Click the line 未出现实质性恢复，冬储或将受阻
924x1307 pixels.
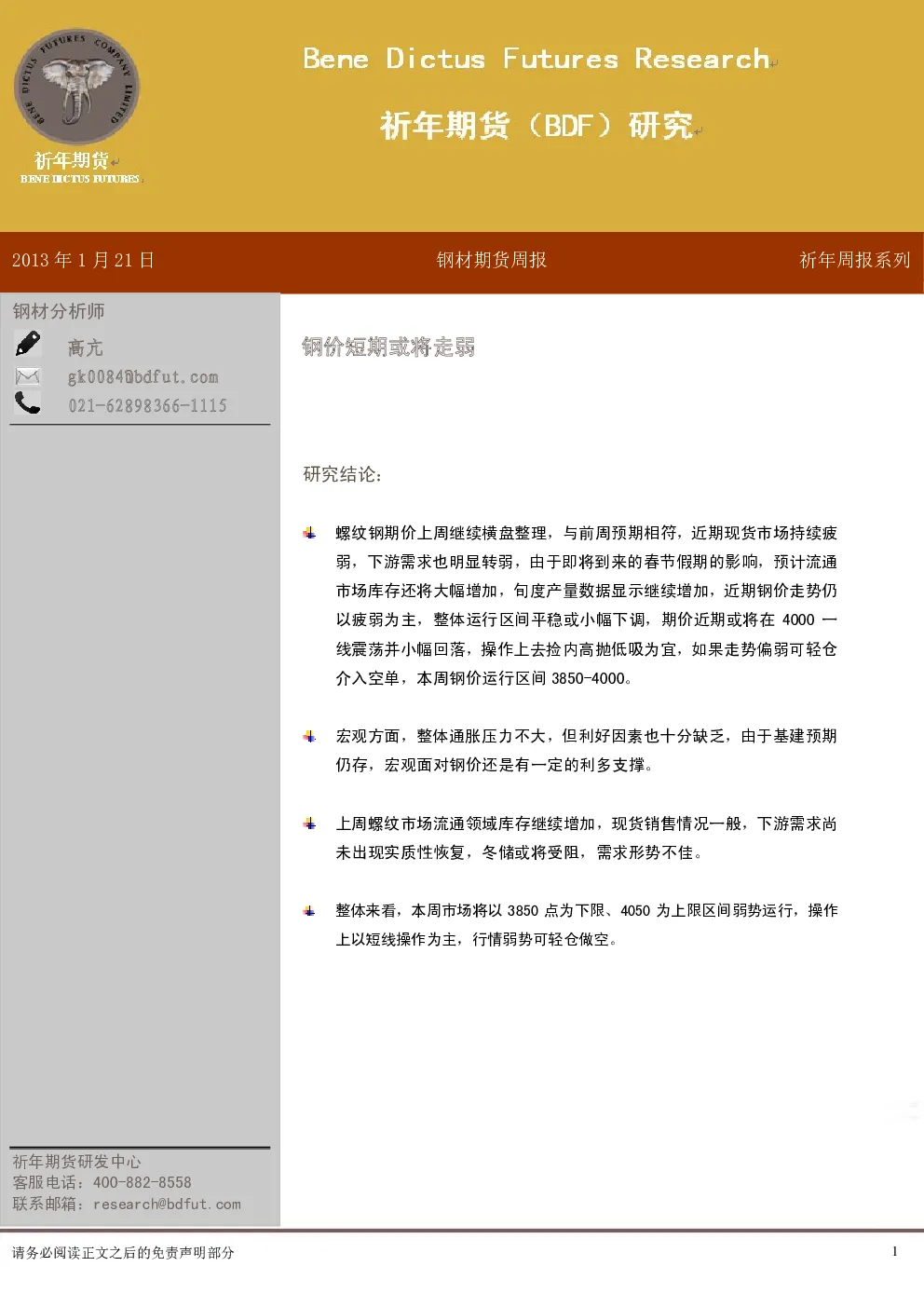point(456,852)
